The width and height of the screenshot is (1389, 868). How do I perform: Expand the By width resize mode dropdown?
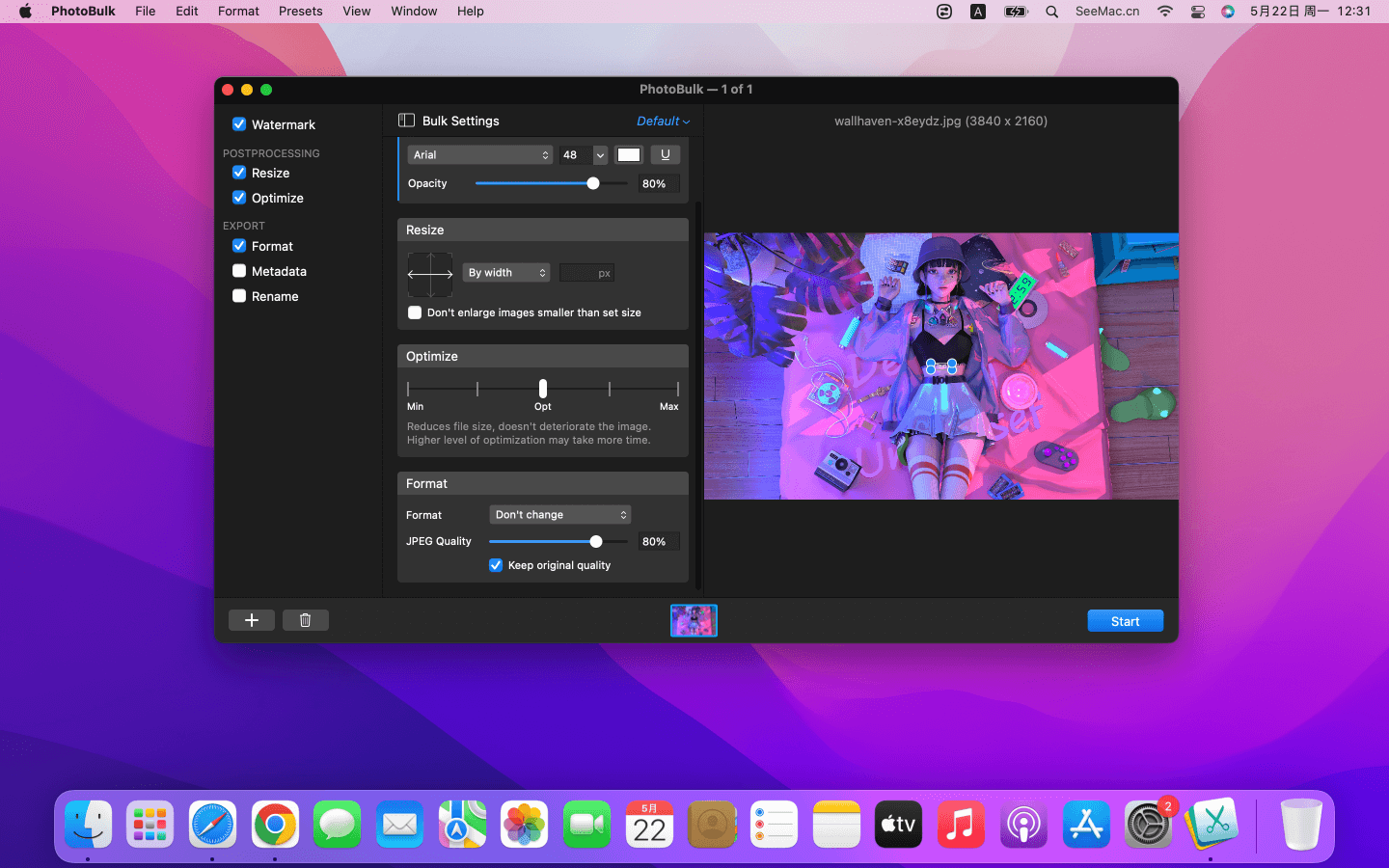(x=506, y=273)
